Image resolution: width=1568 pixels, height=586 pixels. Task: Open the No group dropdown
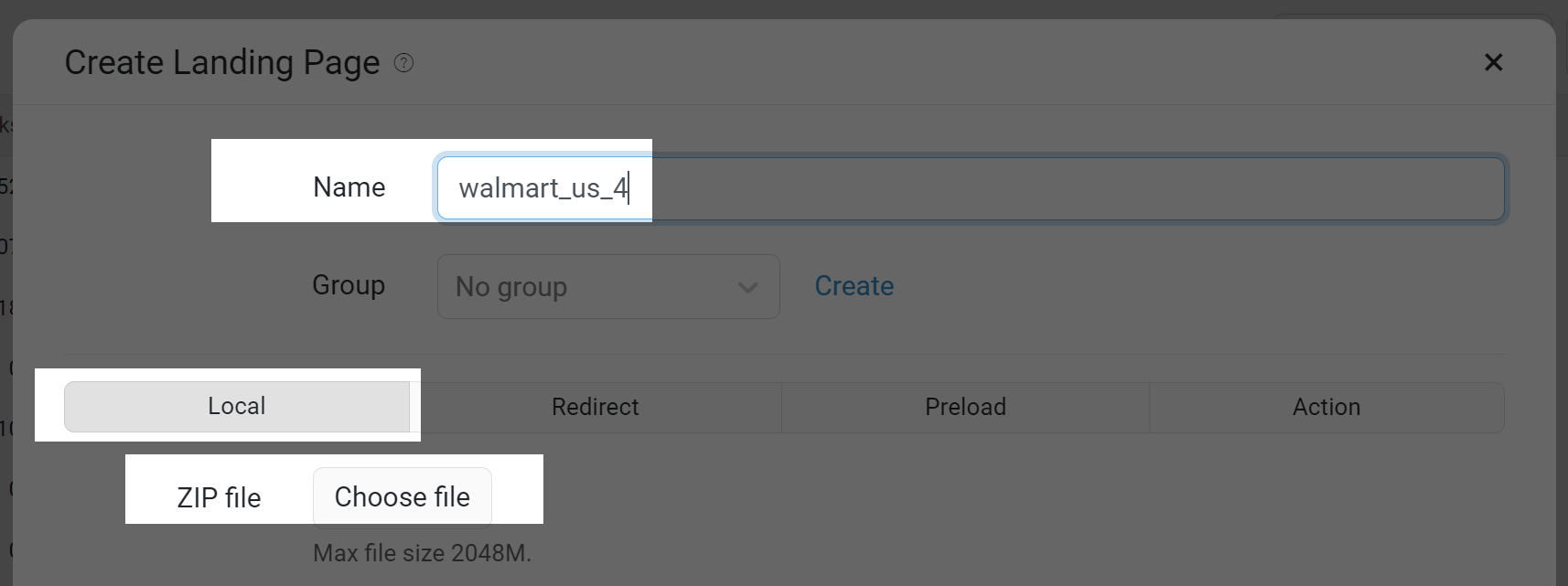click(x=608, y=287)
